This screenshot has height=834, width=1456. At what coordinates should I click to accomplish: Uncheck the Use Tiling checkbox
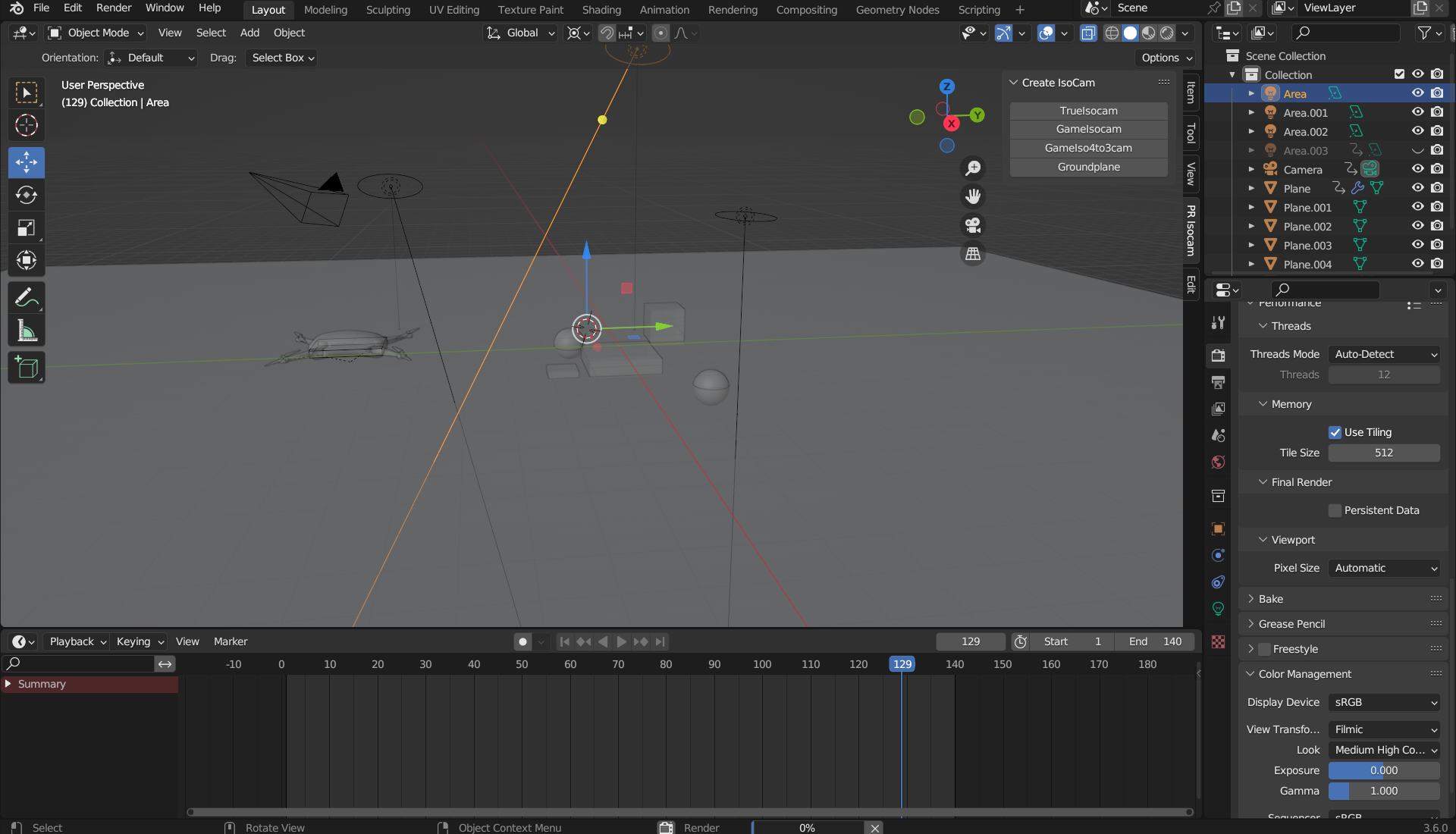pos(1335,432)
